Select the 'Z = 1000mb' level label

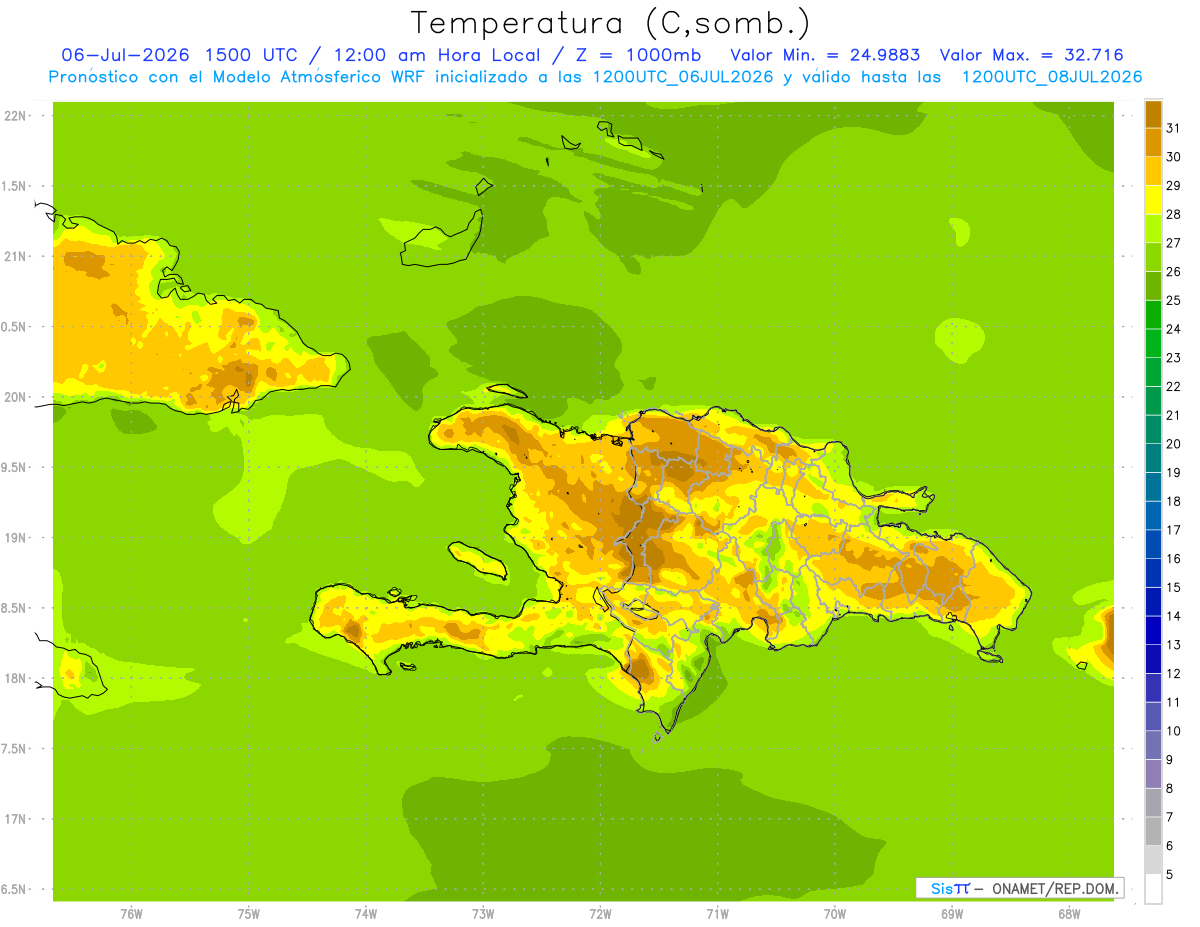coord(637,55)
